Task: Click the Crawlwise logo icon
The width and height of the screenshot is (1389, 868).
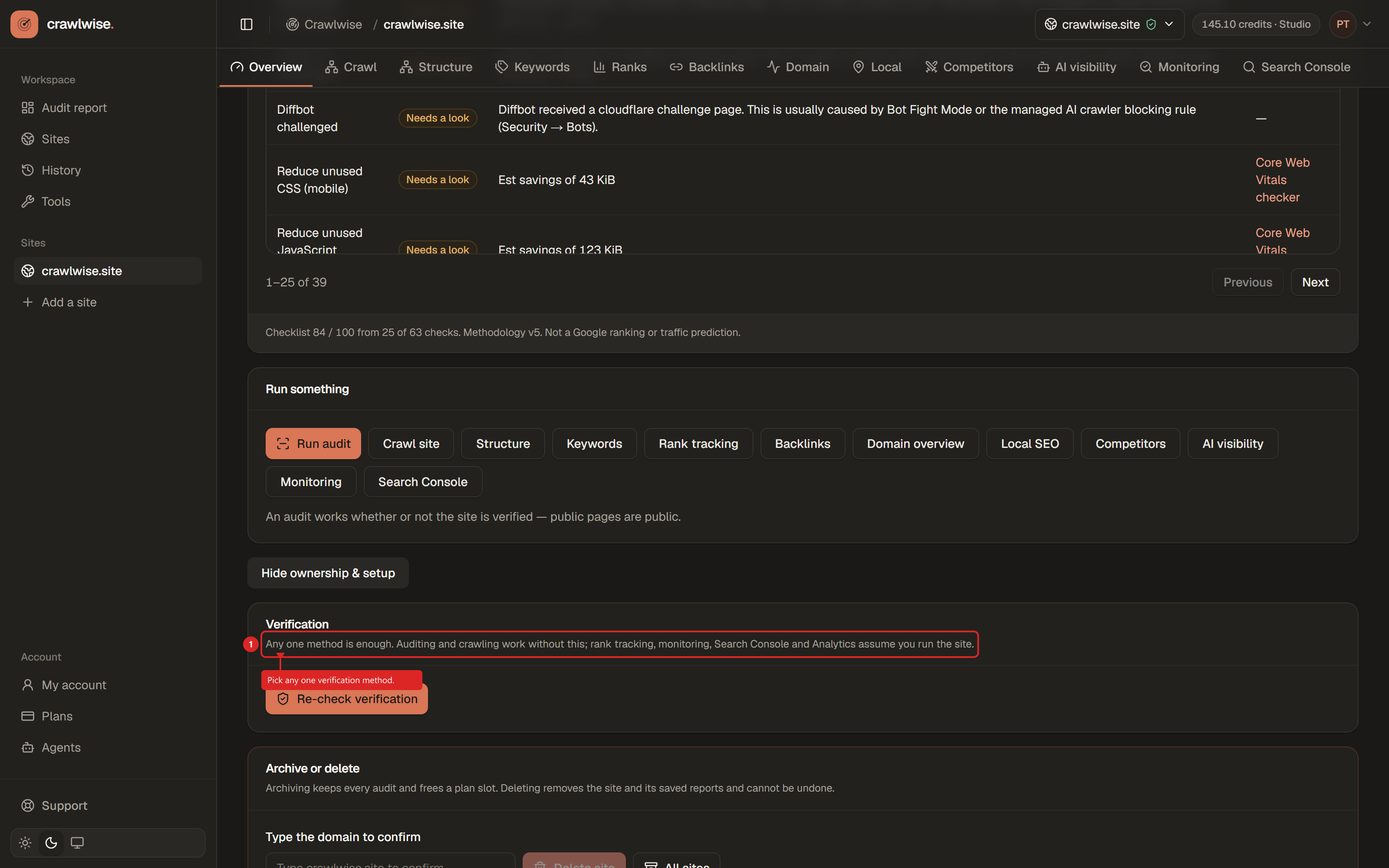Action: (x=24, y=24)
